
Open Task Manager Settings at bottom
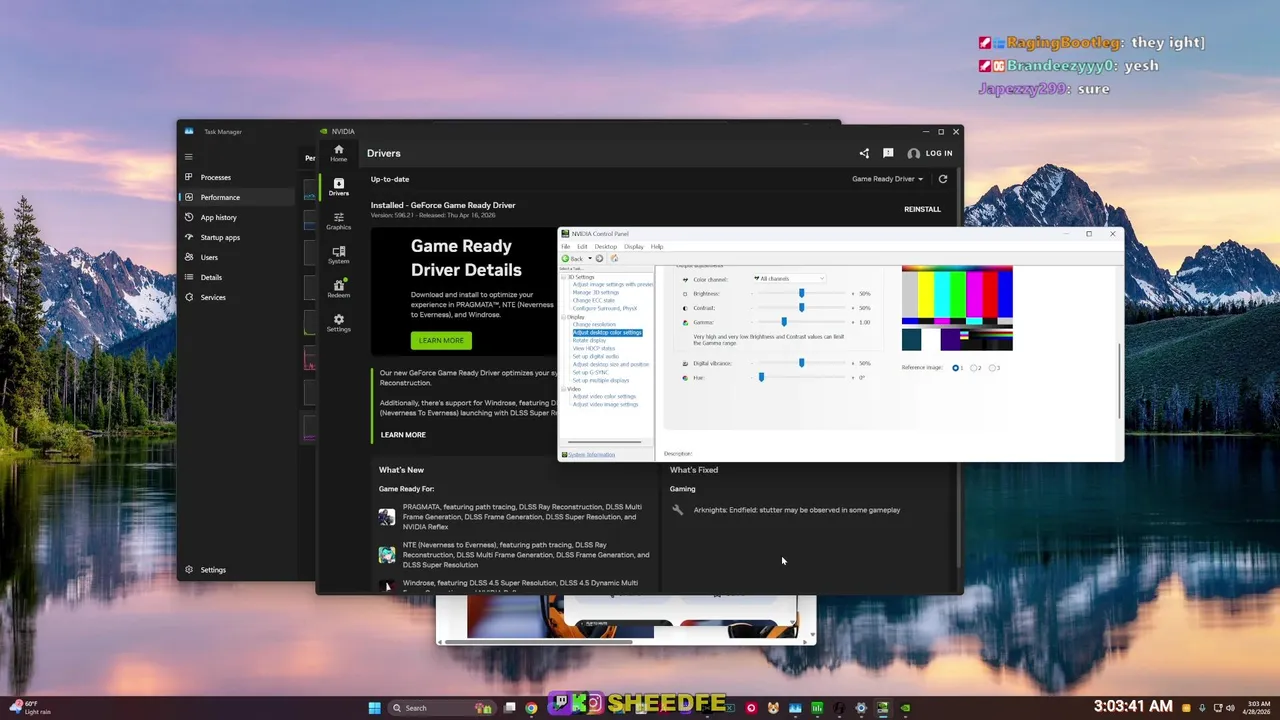[238, 570]
